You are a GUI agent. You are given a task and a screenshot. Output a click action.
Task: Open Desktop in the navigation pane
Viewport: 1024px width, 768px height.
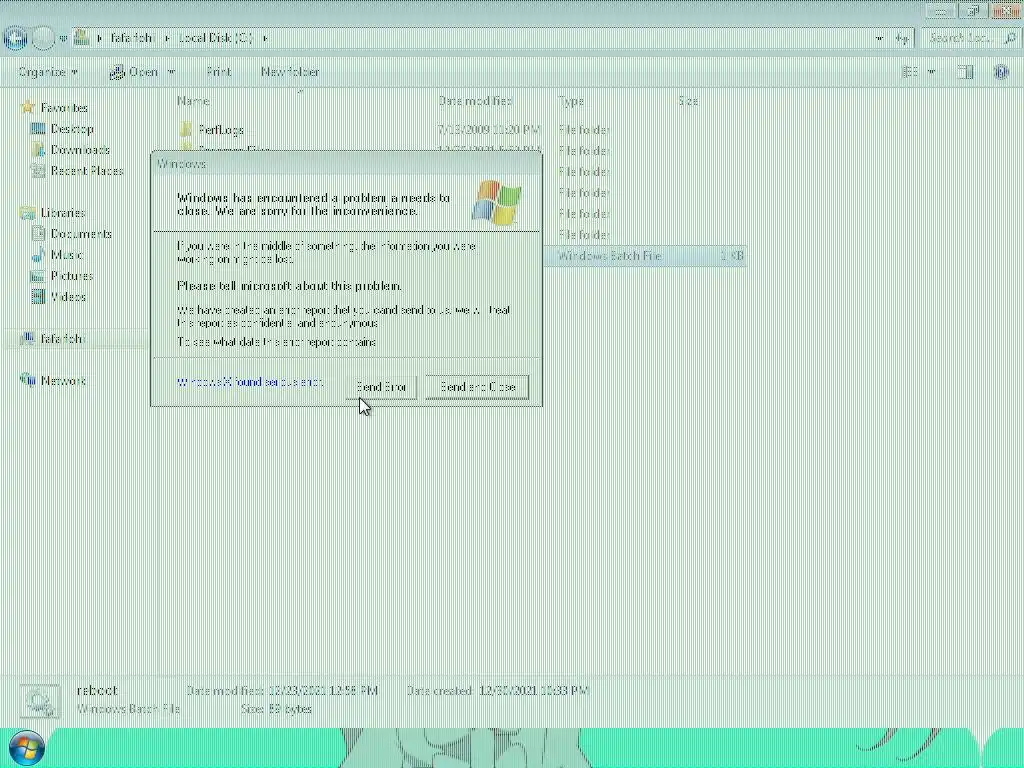[72, 129]
